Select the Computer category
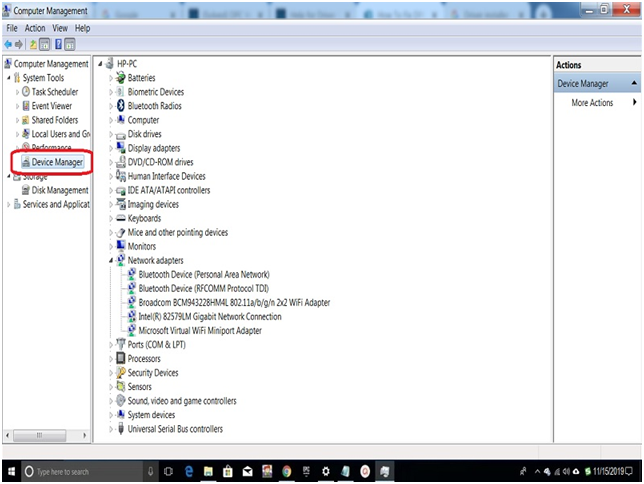The width and height of the screenshot is (644, 484). point(143,120)
